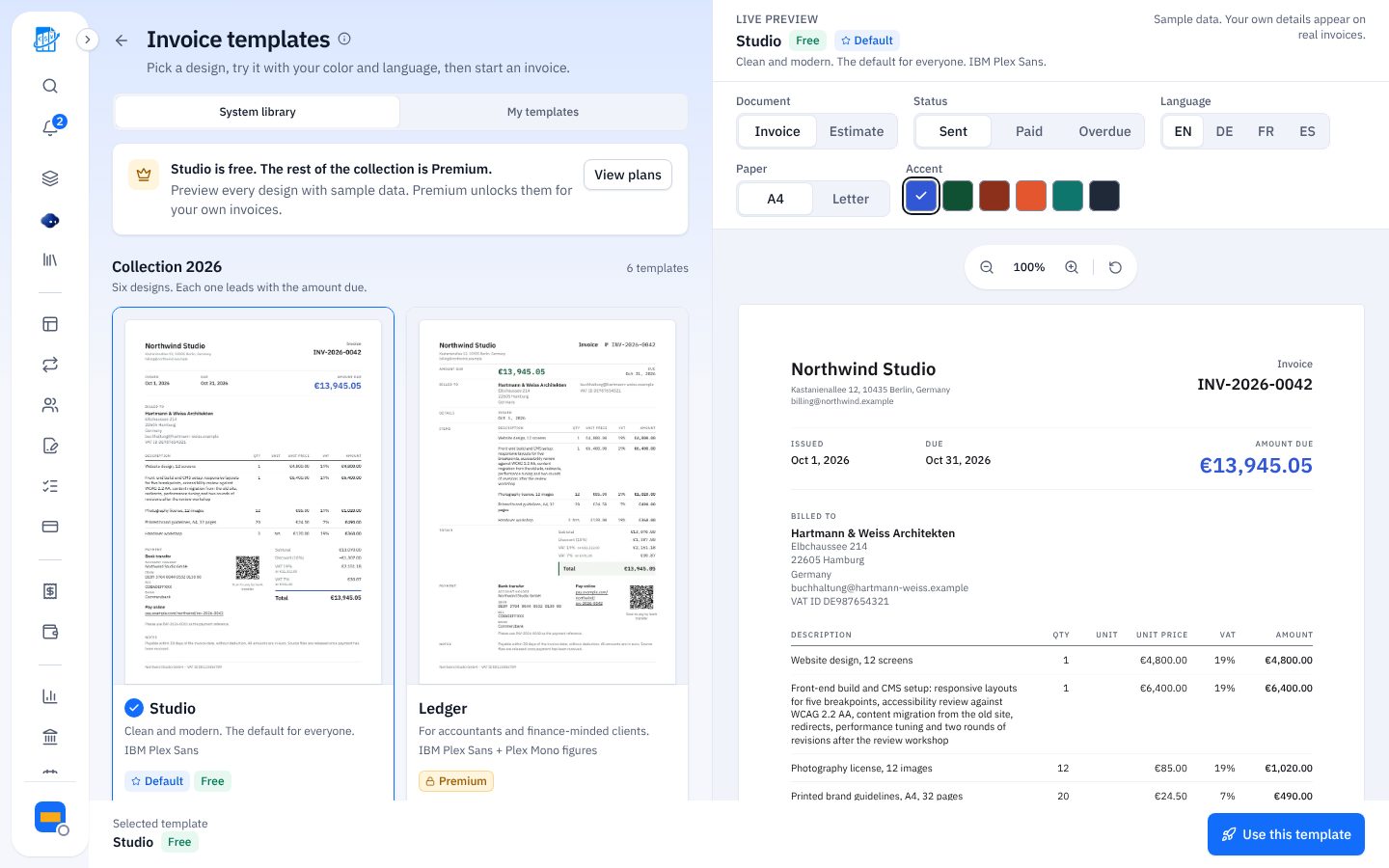Open the layout panel sidebar icon
Image resolution: width=1389 pixels, height=868 pixels.
[x=50, y=324]
